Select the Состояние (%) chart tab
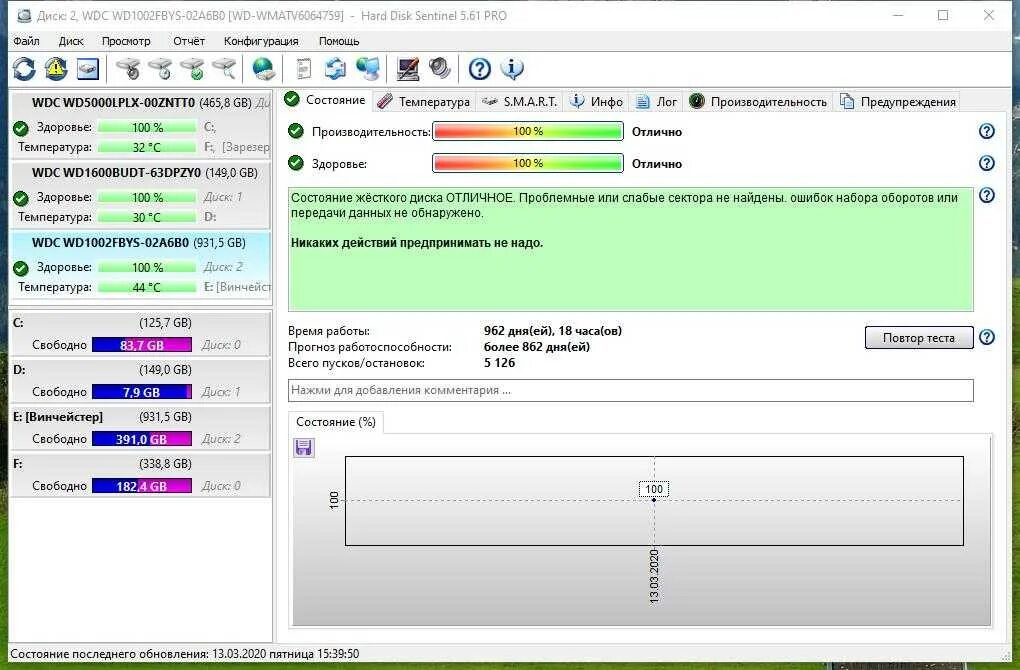1020x670 pixels. point(336,422)
